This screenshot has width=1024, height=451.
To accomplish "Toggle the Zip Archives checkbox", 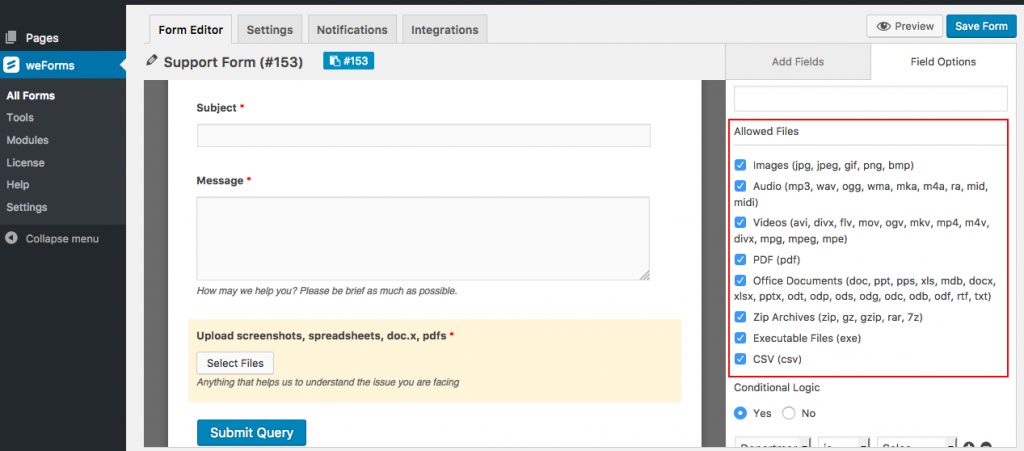I will coord(741,317).
